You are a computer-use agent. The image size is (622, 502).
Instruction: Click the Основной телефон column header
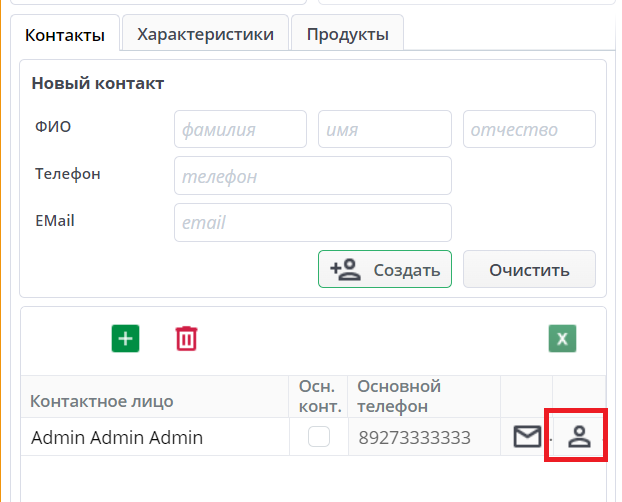point(398,396)
